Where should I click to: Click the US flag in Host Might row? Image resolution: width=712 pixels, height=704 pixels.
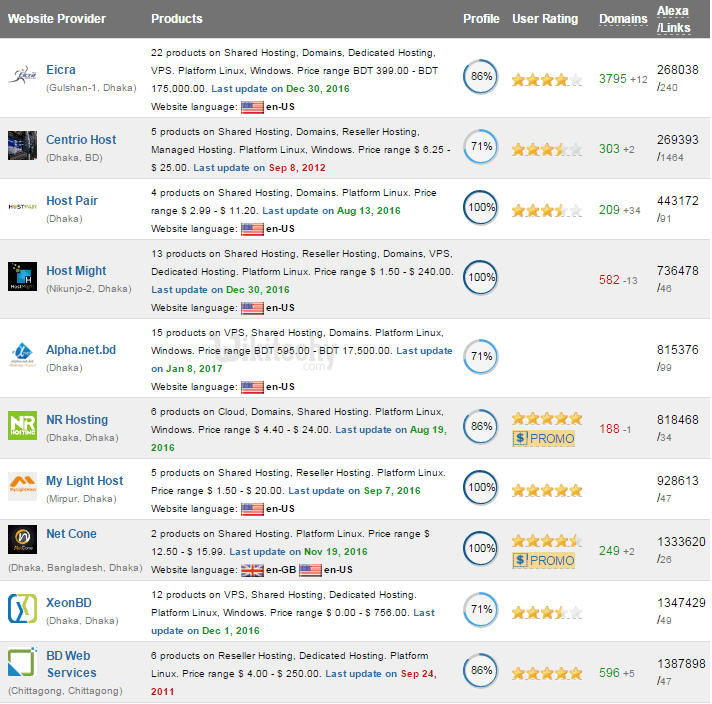pos(252,308)
